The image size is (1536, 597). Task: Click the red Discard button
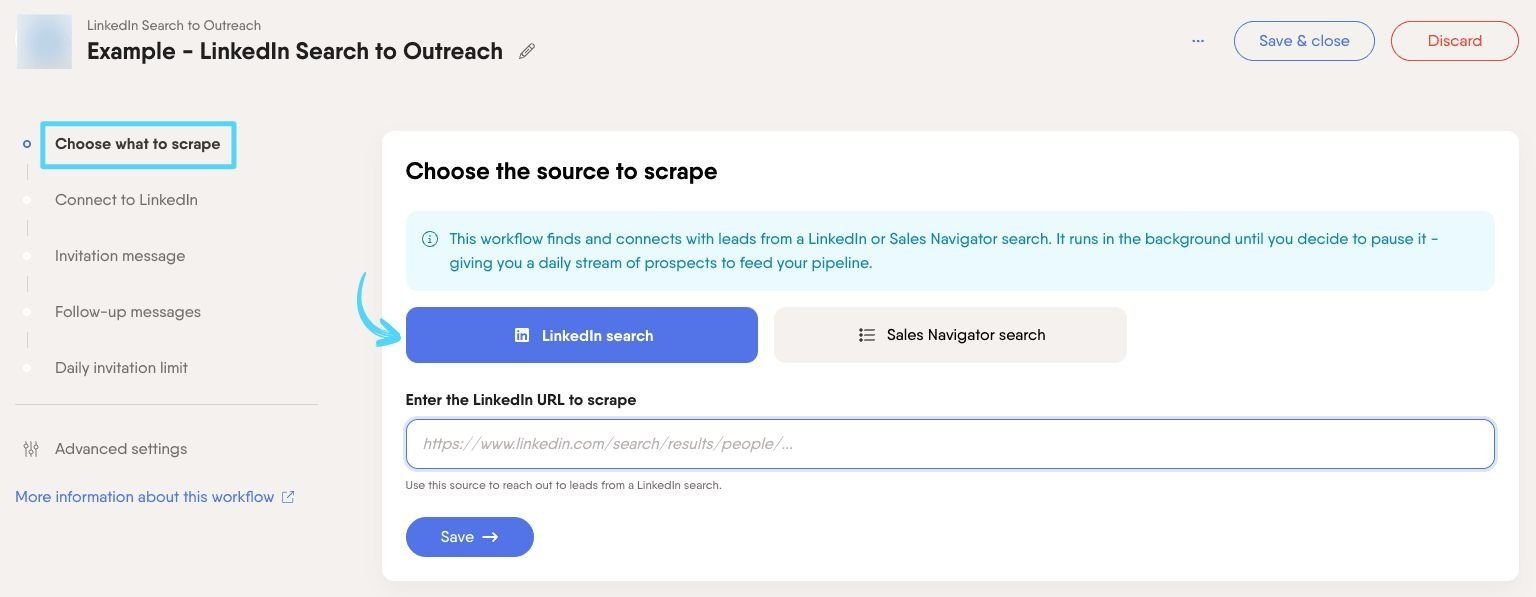coord(1454,41)
